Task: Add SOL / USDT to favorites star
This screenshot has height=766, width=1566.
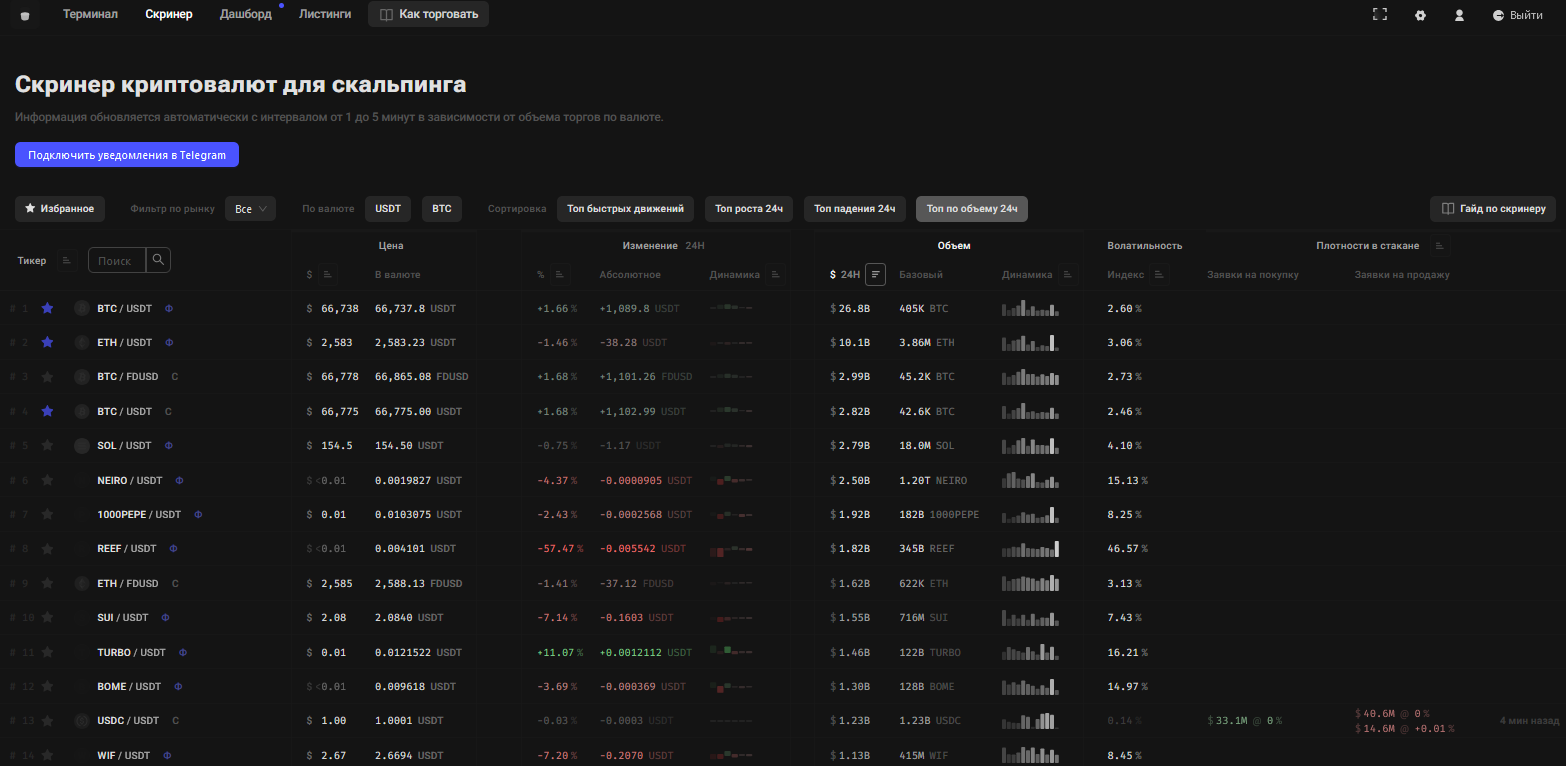Action: pyautogui.click(x=47, y=445)
